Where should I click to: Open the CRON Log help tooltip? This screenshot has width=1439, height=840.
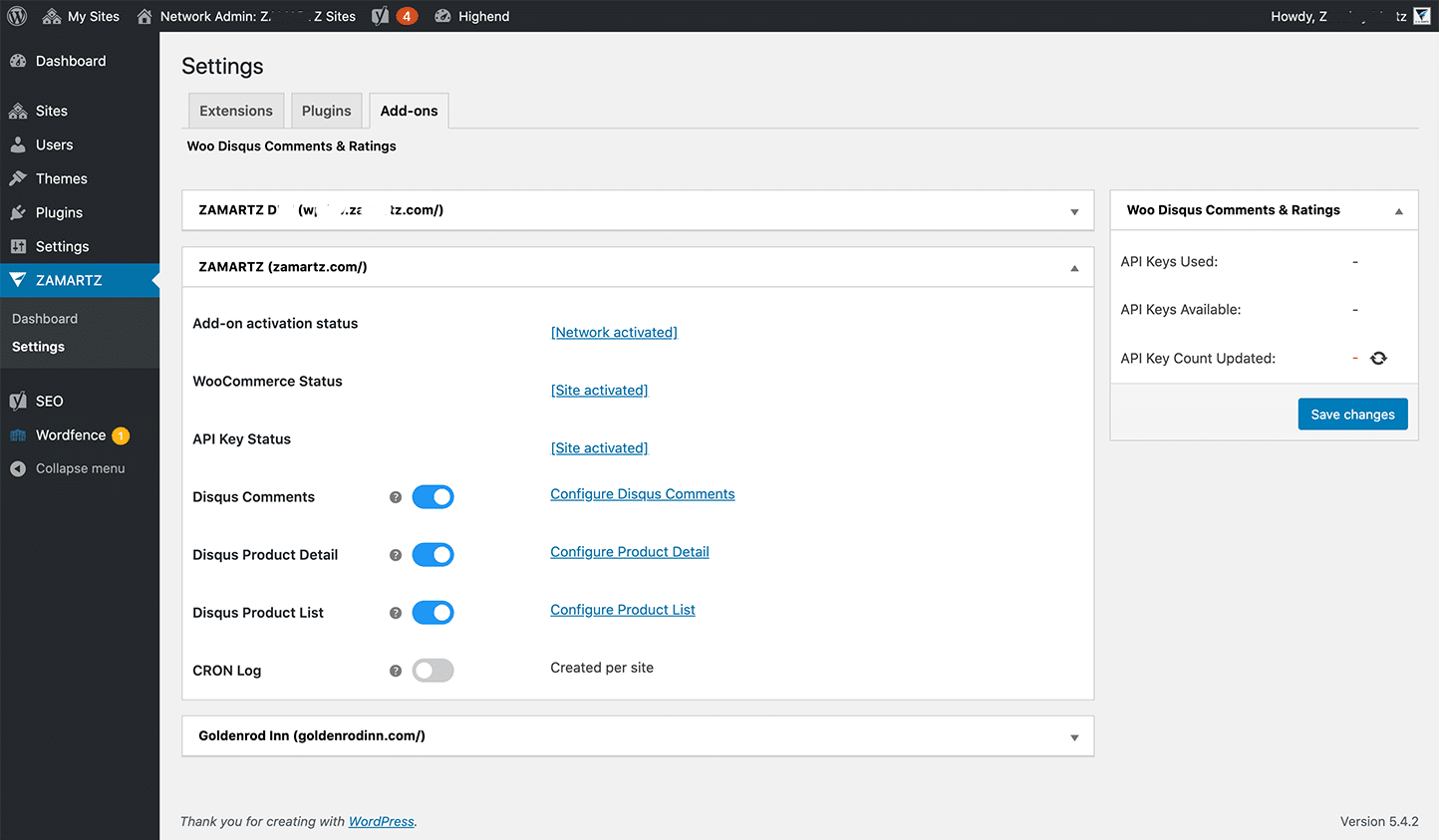pyautogui.click(x=395, y=670)
